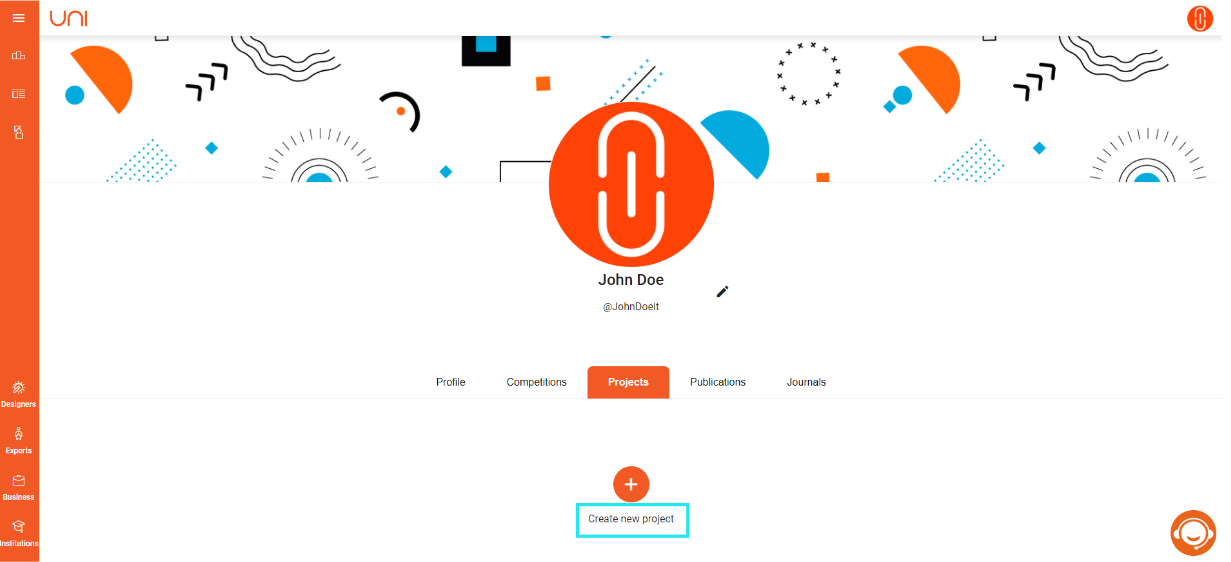This screenshot has height=562, width=1231.
Task: Open the Institutions section
Action: coord(19,532)
